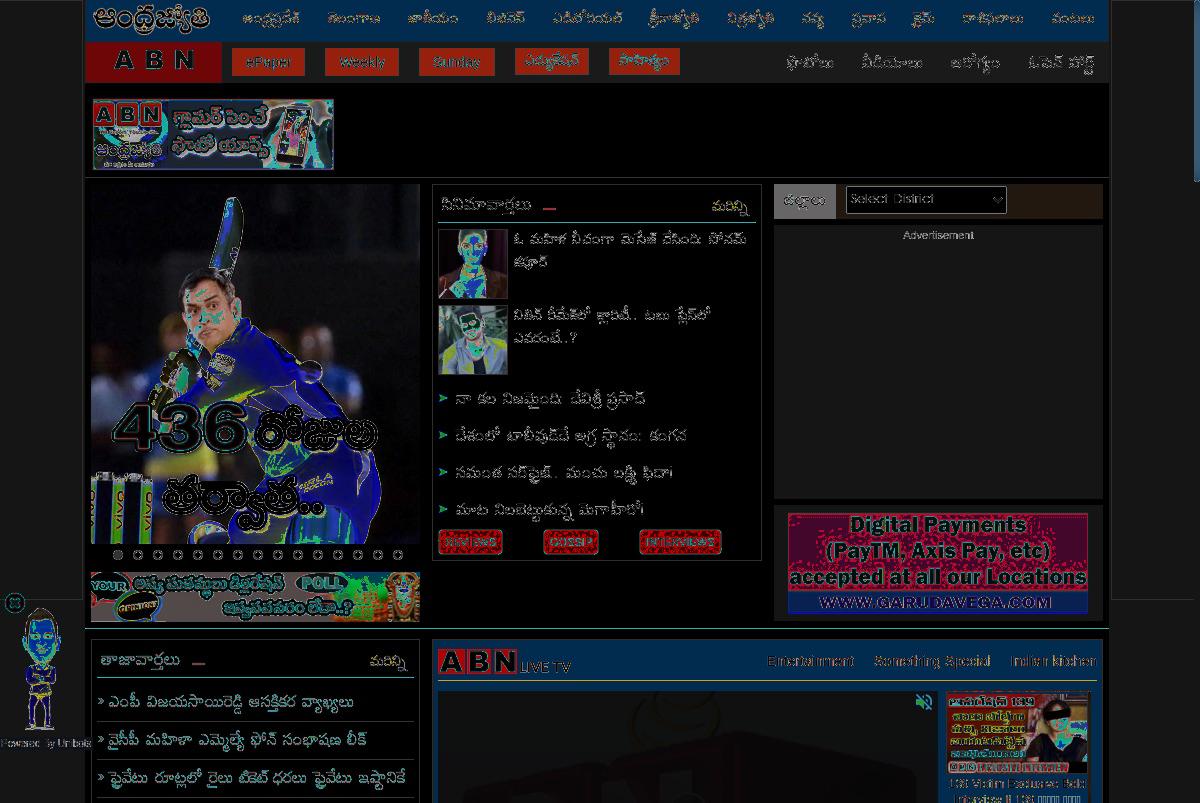The height and width of the screenshot is (803, 1200).
Task: Click the floating cartoon character figure
Action: click(x=40, y=668)
